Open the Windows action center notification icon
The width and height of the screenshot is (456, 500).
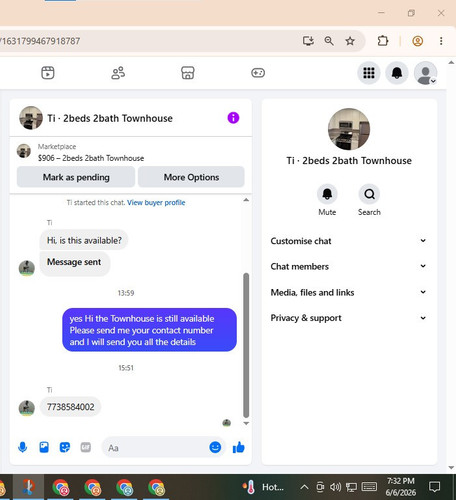tap(434, 487)
